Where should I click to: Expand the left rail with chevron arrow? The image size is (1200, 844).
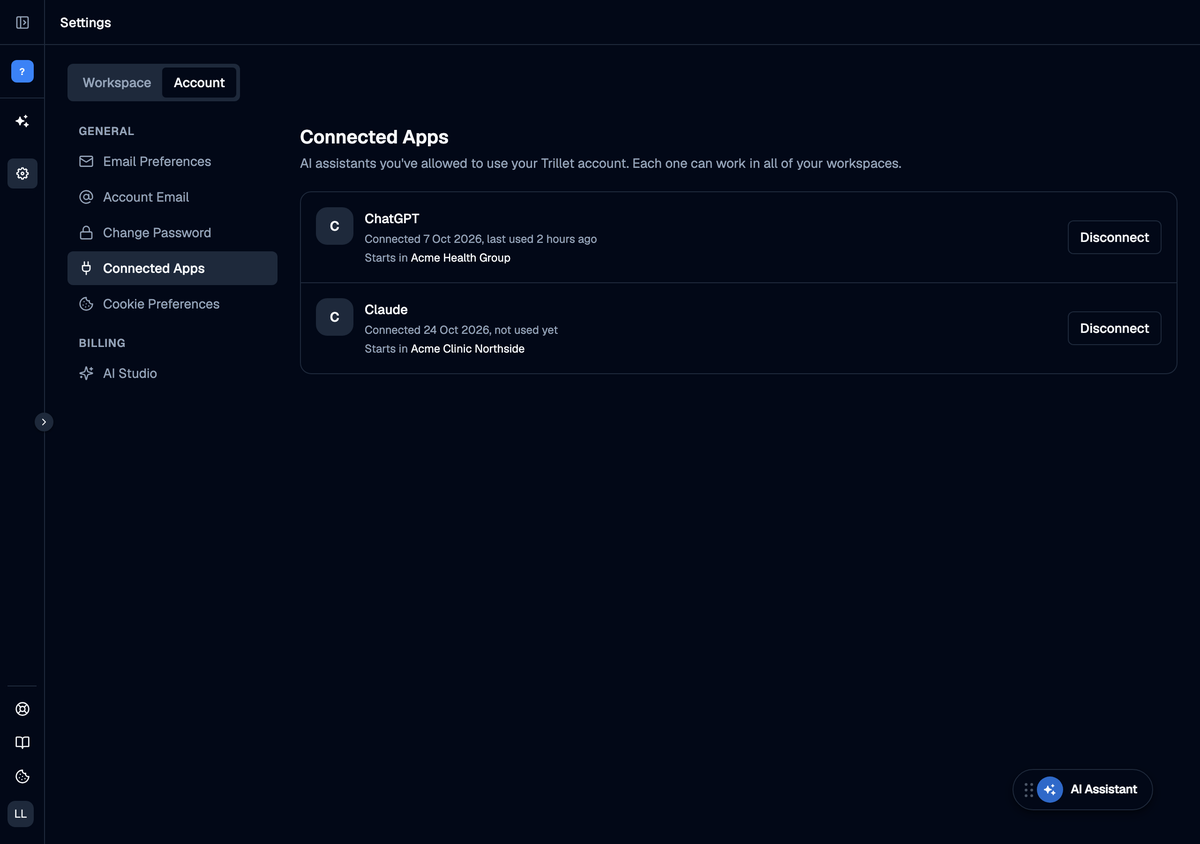(44, 422)
